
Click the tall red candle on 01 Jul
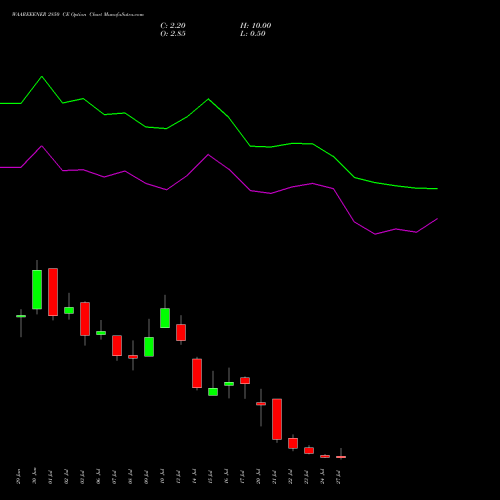[53, 292]
